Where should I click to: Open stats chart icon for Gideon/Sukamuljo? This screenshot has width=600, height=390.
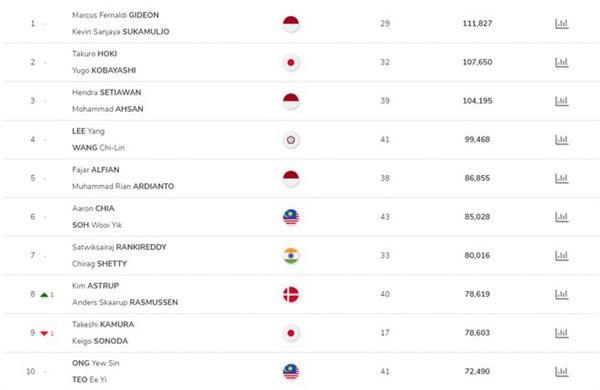[x=561, y=24]
